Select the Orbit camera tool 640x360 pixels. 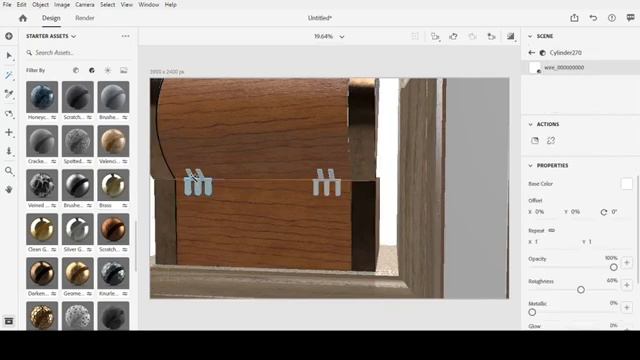click(9, 113)
